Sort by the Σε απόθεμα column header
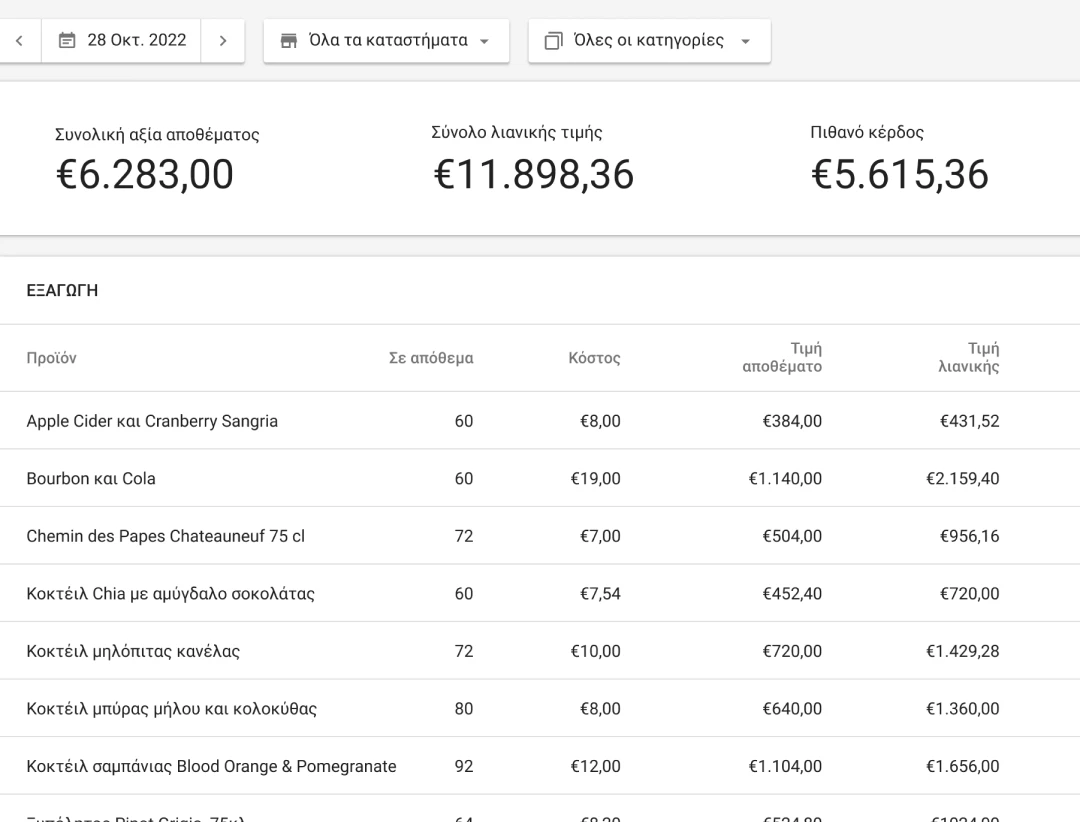The image size is (1080, 822). click(x=430, y=359)
